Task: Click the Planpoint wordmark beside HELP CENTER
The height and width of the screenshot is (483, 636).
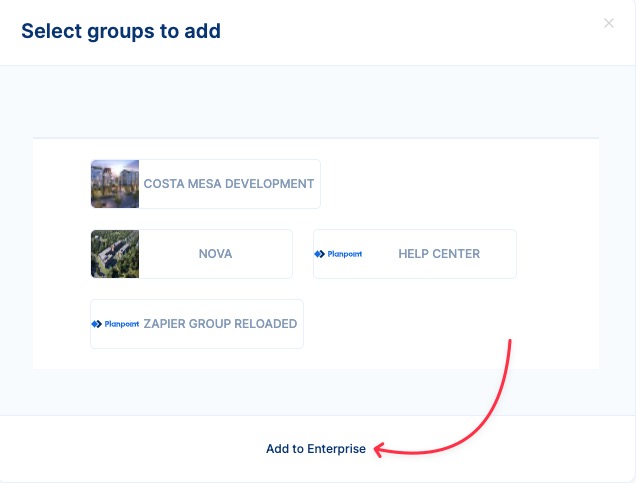Action: (345, 254)
